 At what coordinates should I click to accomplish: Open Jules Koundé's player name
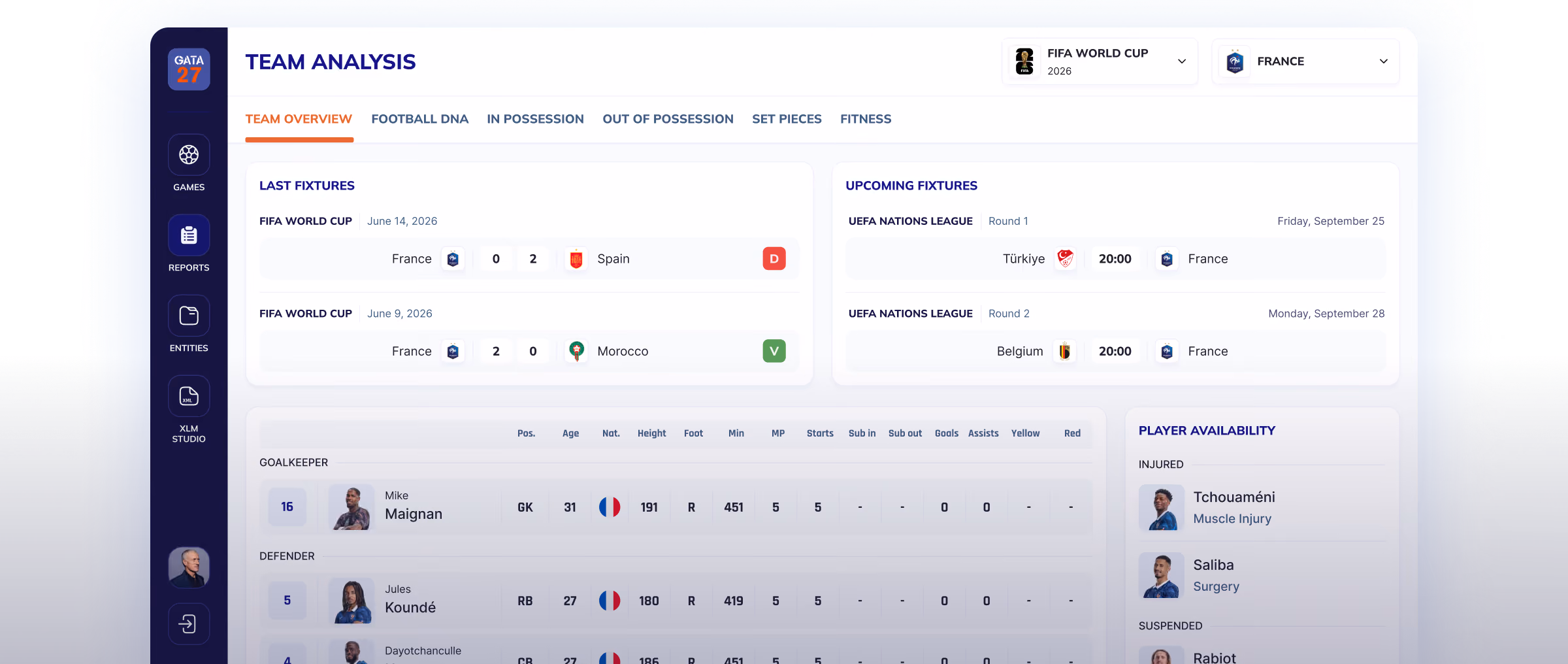(410, 599)
